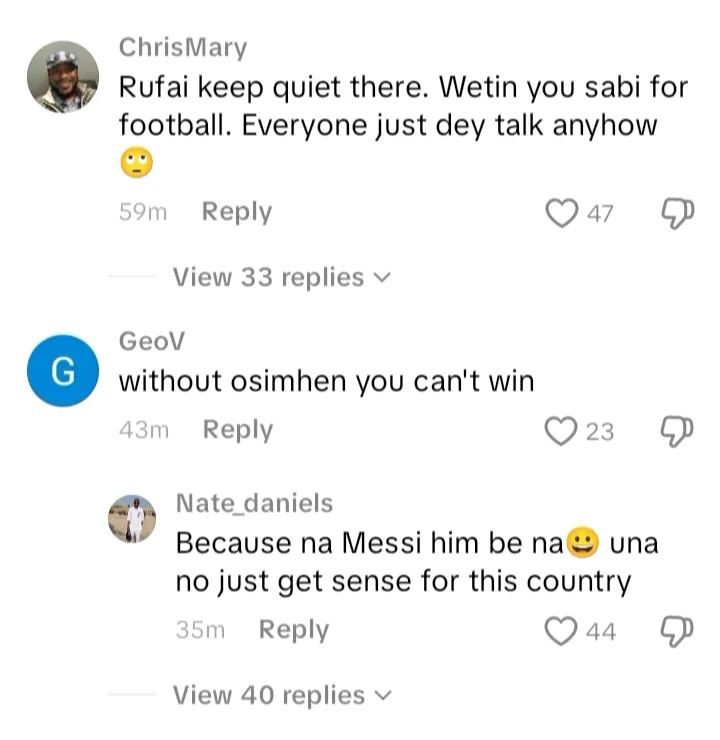
Task: Open the ChrisMary username link
Action: point(182,47)
